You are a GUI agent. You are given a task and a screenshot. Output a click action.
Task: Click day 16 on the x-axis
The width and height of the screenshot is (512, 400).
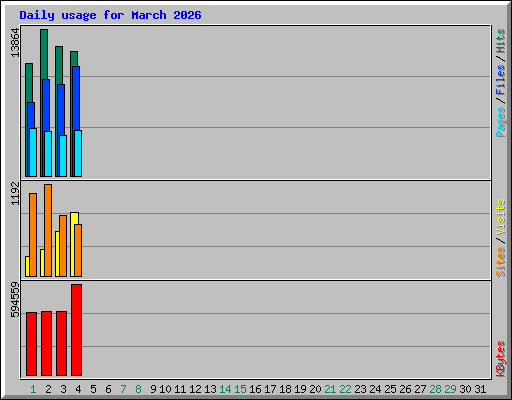[x=255, y=389]
